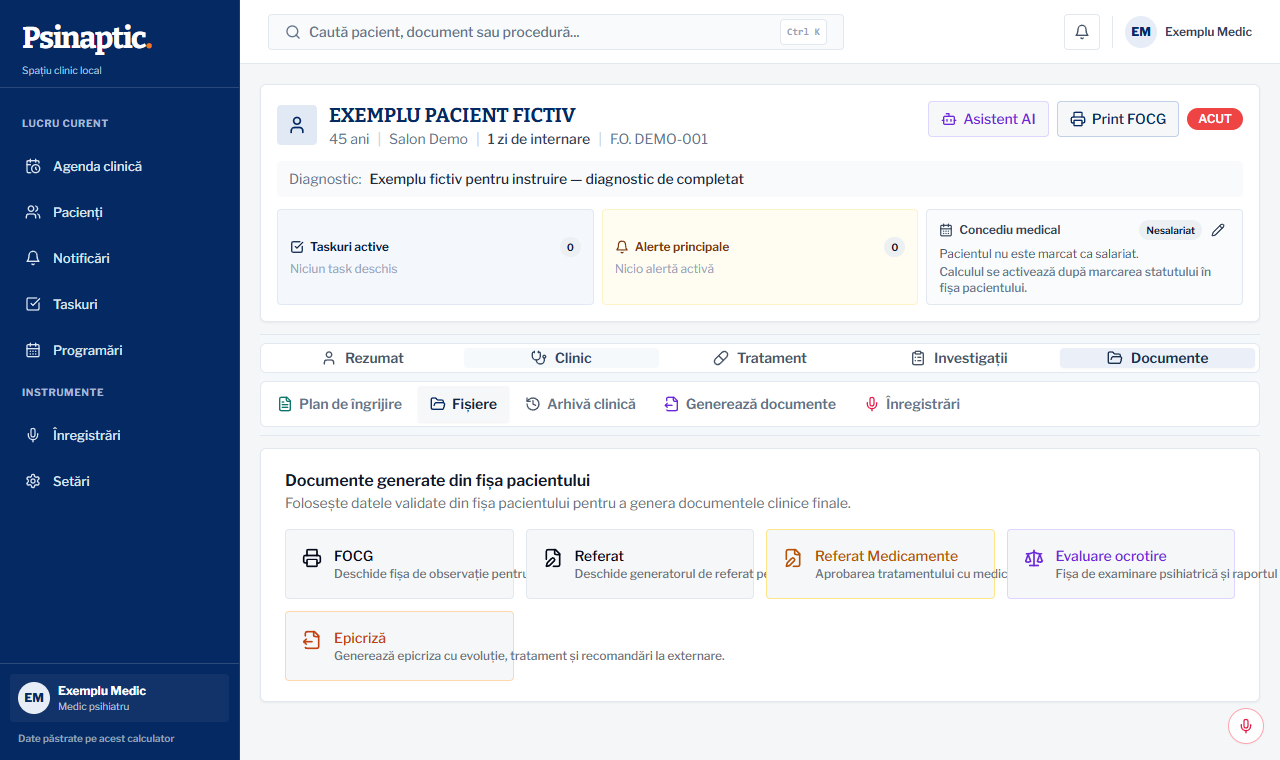This screenshot has height=760, width=1280.
Task: Switch to the Clinic tab
Action: (561, 358)
